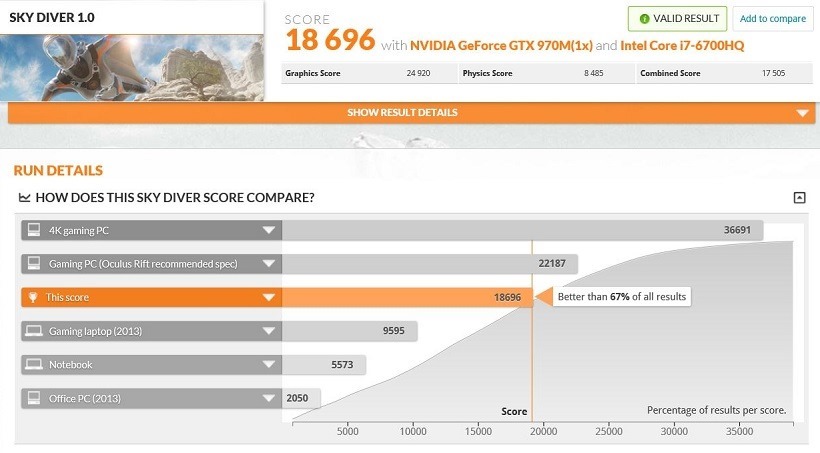Click the monitor icon next to Gaming PC Oculus Rift

(34, 263)
